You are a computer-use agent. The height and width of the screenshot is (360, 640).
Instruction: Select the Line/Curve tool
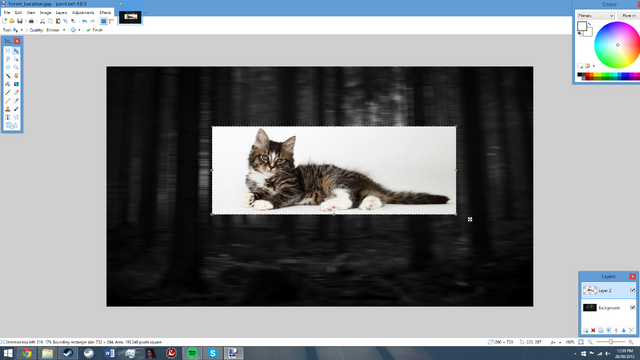16,117
